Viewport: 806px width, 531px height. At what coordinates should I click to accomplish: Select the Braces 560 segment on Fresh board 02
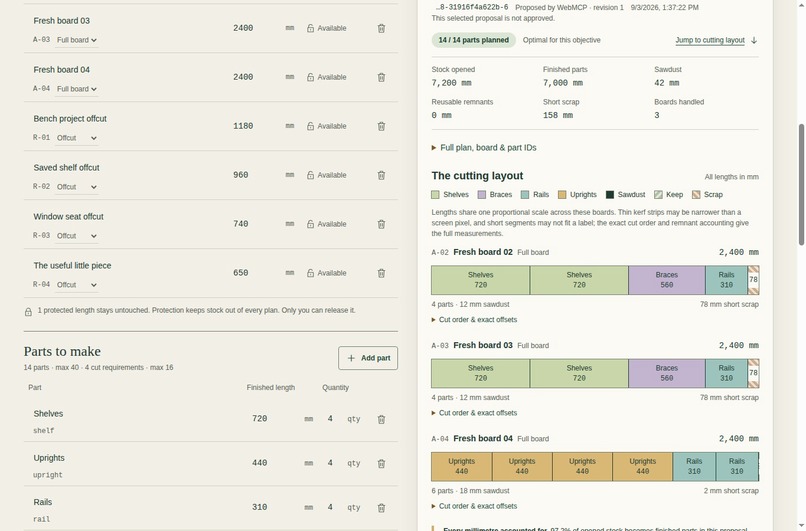(x=667, y=280)
